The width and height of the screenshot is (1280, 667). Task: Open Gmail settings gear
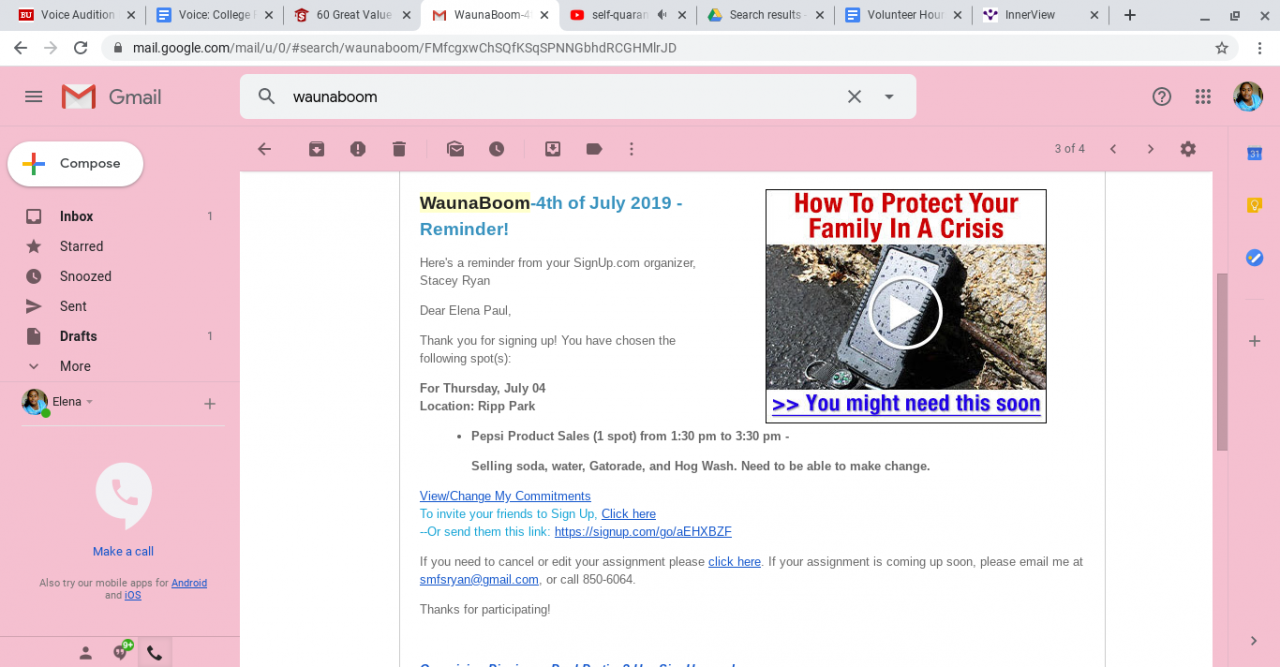[x=1188, y=149]
